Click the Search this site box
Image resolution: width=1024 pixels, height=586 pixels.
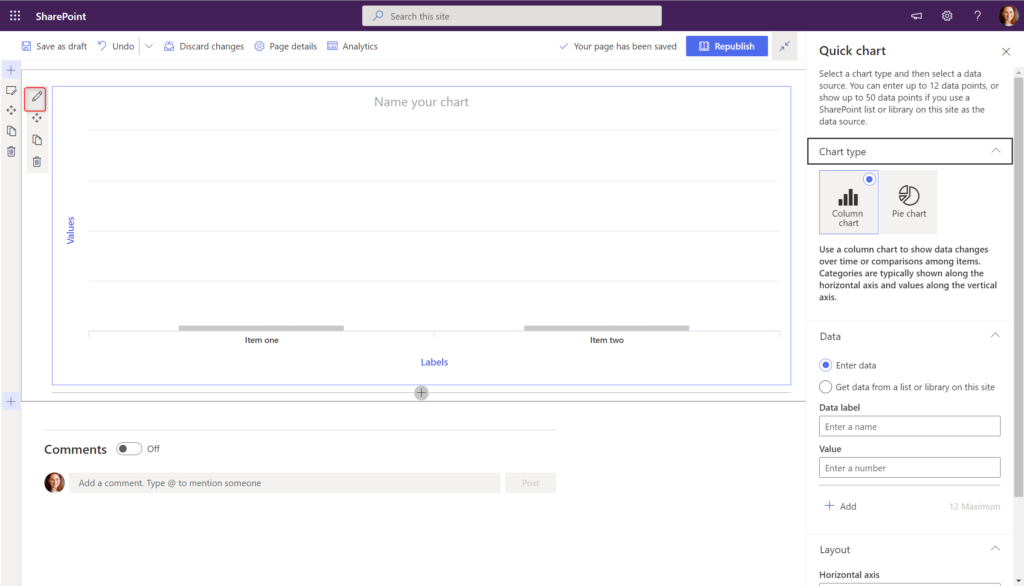(512, 16)
